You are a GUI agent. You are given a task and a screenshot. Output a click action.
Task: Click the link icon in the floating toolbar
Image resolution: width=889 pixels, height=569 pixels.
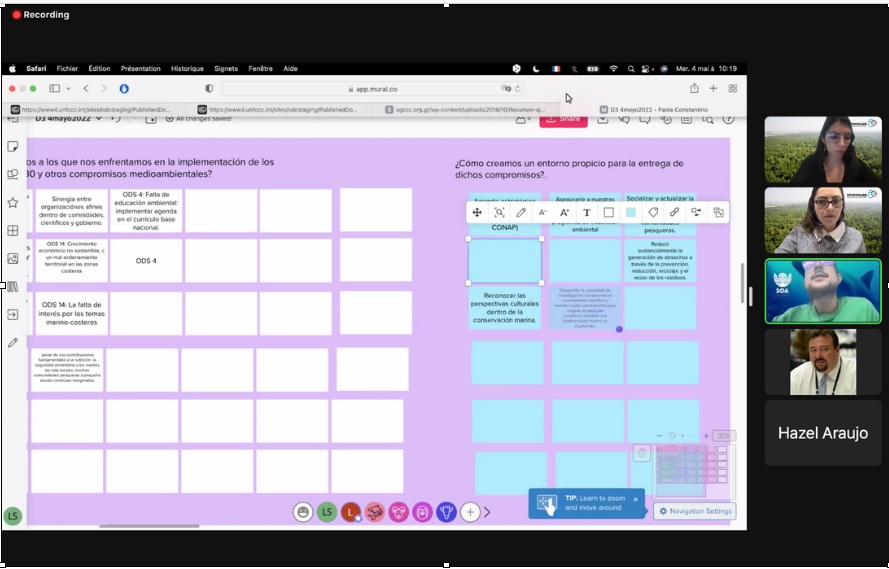pyautogui.click(x=674, y=213)
